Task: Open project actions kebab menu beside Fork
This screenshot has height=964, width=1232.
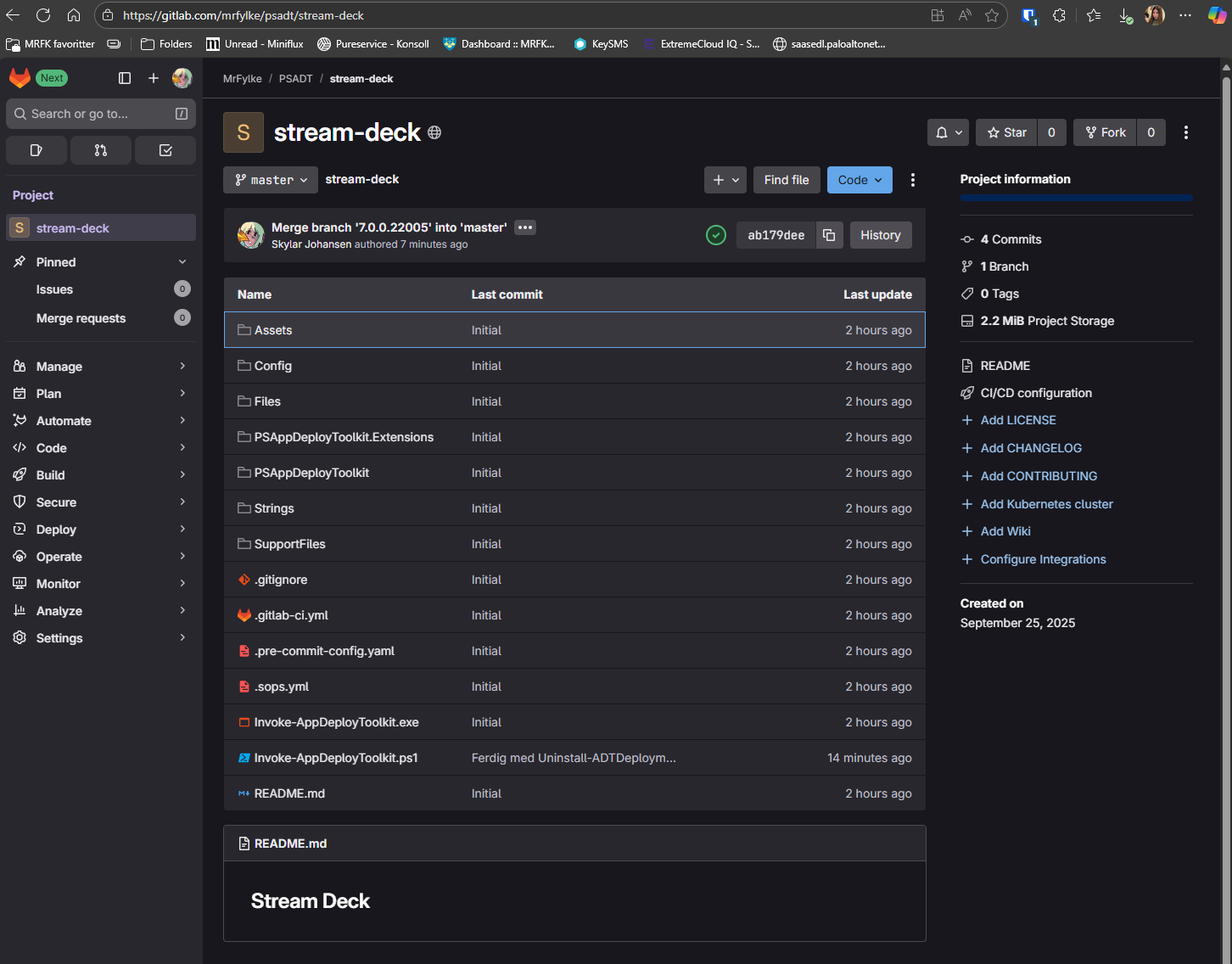Action: click(1186, 132)
